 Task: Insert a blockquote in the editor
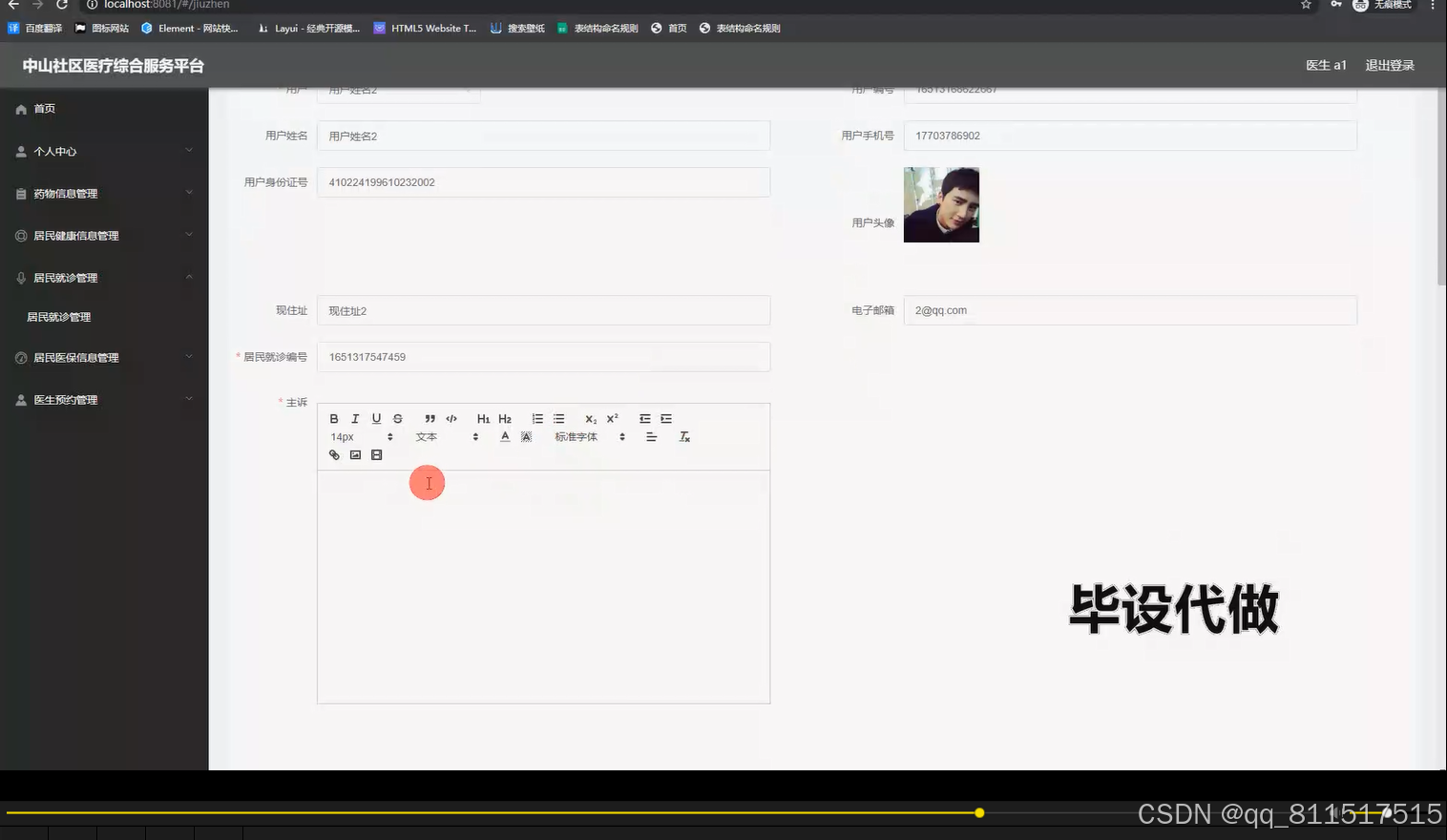pos(430,418)
